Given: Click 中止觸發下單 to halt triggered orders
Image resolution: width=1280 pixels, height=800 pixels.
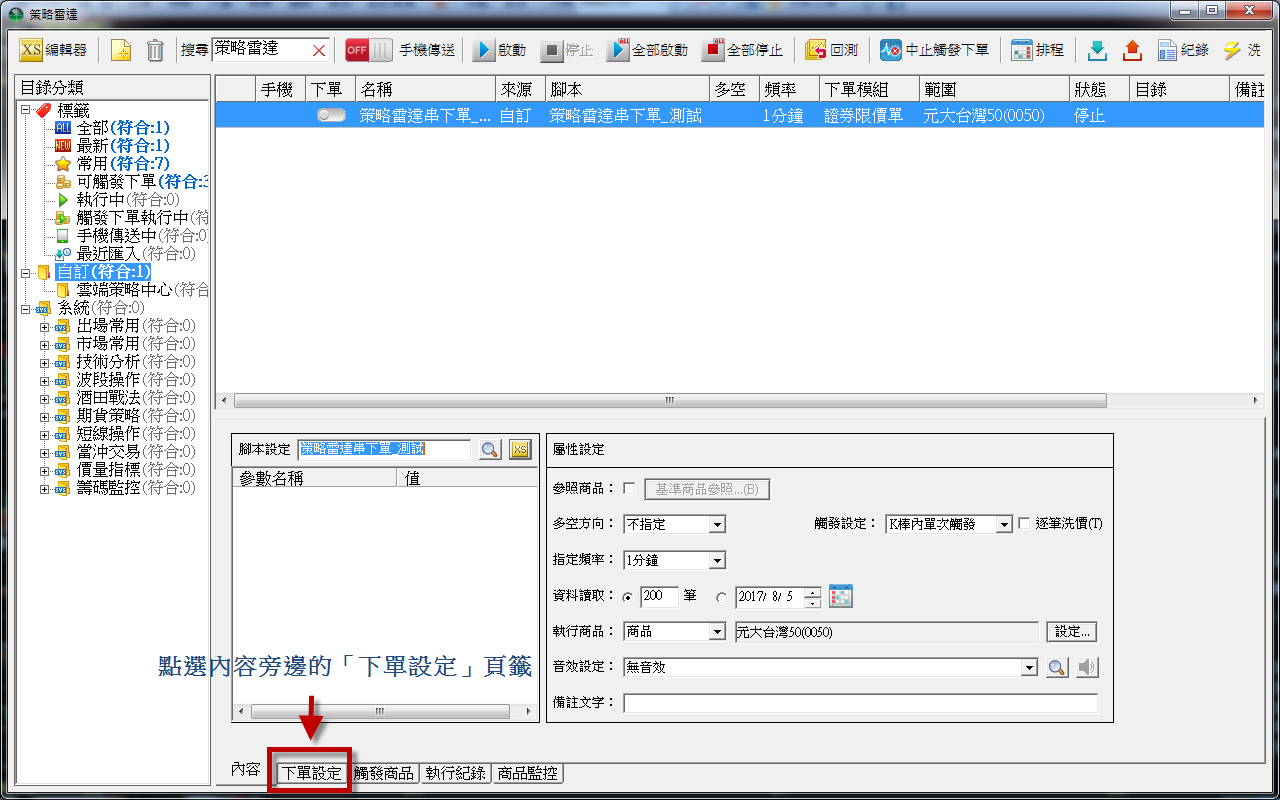Looking at the screenshot, I should (934, 50).
